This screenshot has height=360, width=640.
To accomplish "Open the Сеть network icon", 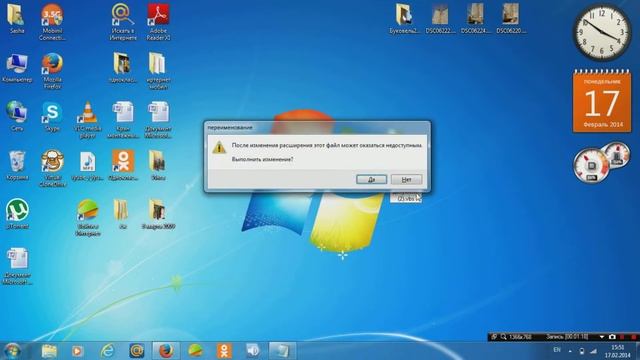I will point(17,116).
